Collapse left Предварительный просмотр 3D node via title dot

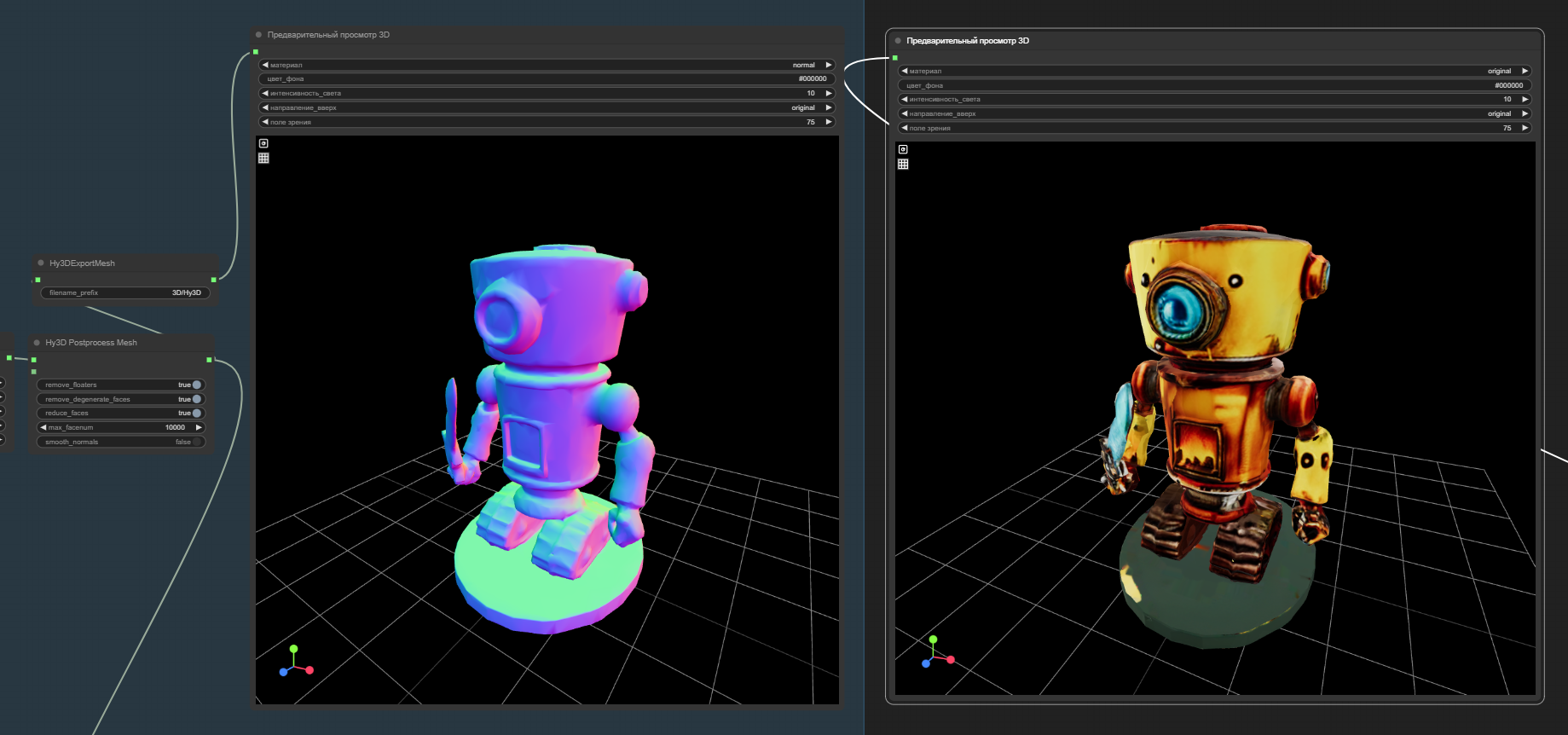[258, 35]
